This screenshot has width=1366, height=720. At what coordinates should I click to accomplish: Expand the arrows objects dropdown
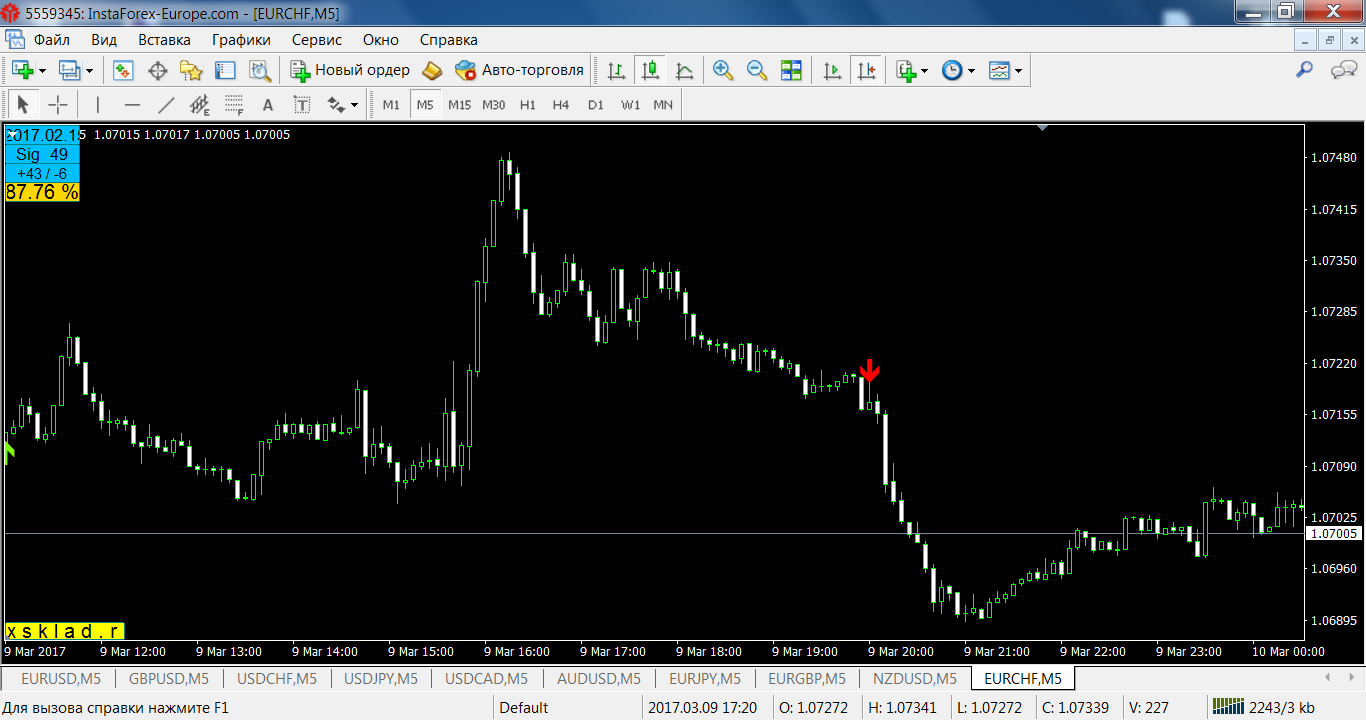354,105
